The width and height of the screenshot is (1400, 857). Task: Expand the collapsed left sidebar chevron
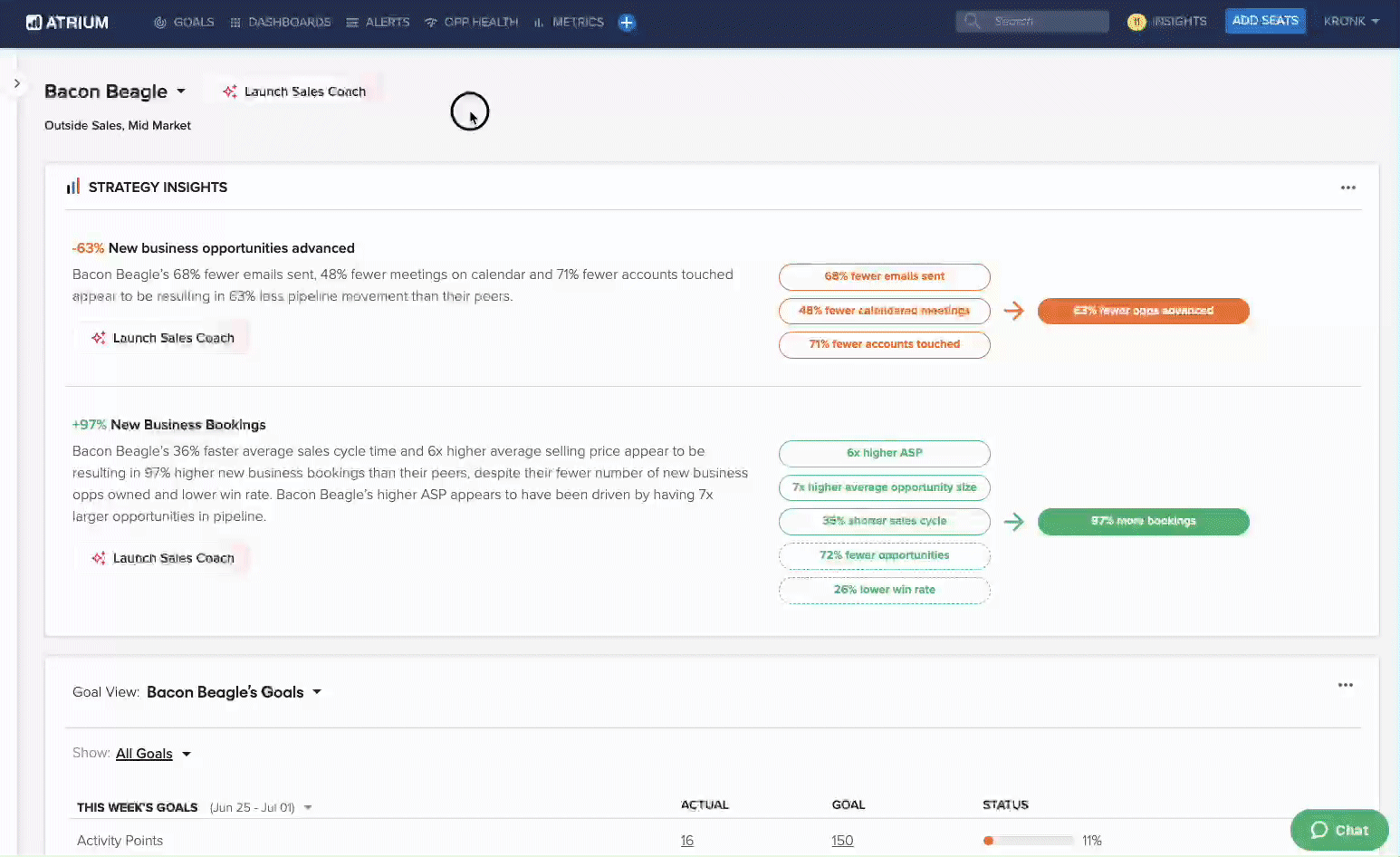[x=16, y=82]
